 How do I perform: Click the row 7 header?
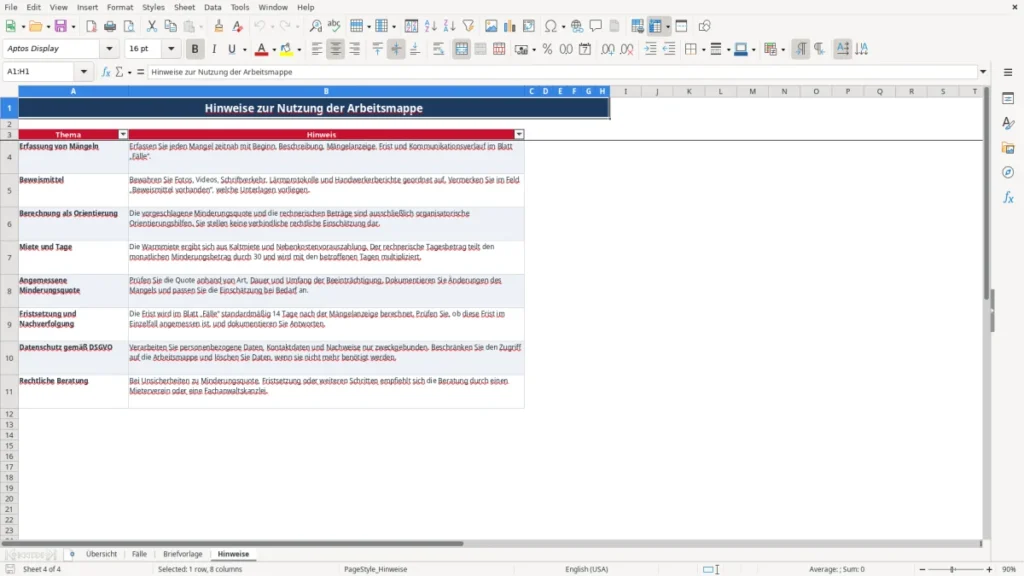tap(9, 257)
